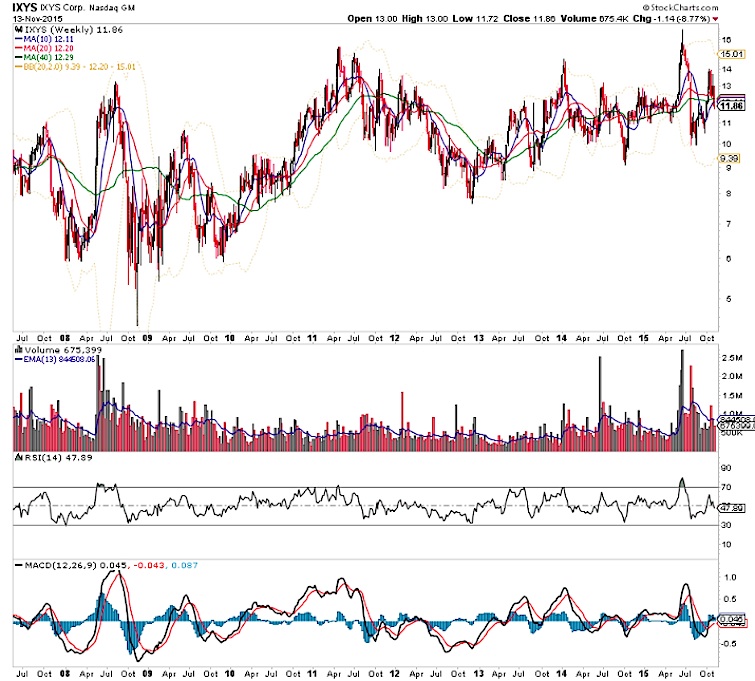Viewport: 755px width, 681px height.
Task: Click the red line swatch beside MA(20)
Action: pos(19,48)
